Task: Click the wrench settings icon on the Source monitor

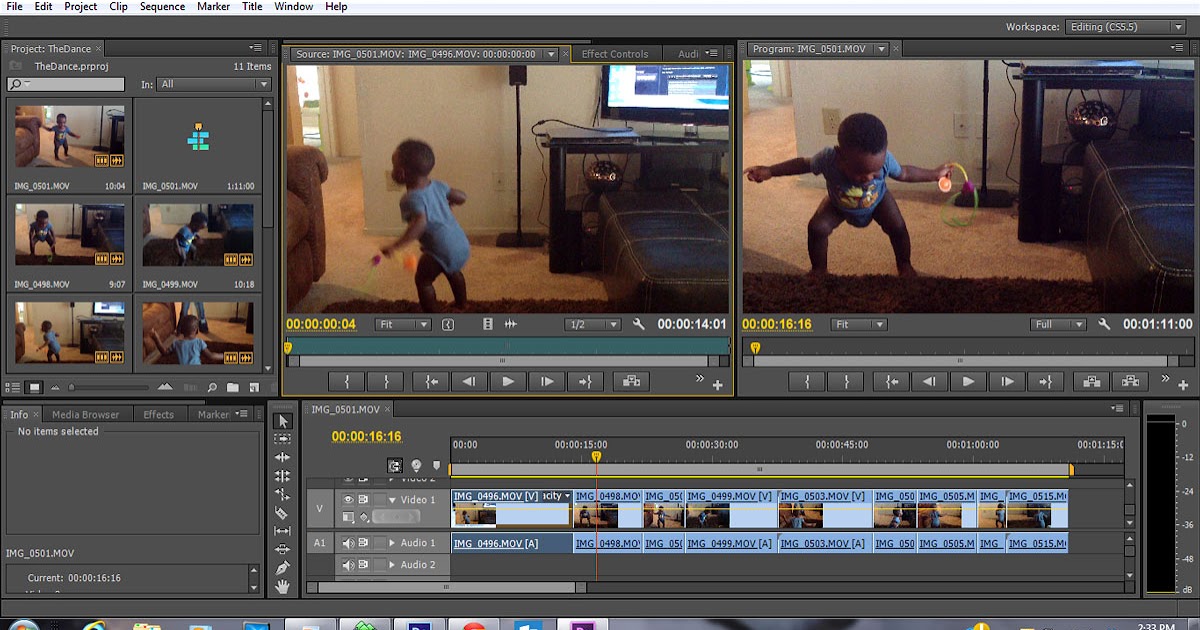Action: pos(639,325)
